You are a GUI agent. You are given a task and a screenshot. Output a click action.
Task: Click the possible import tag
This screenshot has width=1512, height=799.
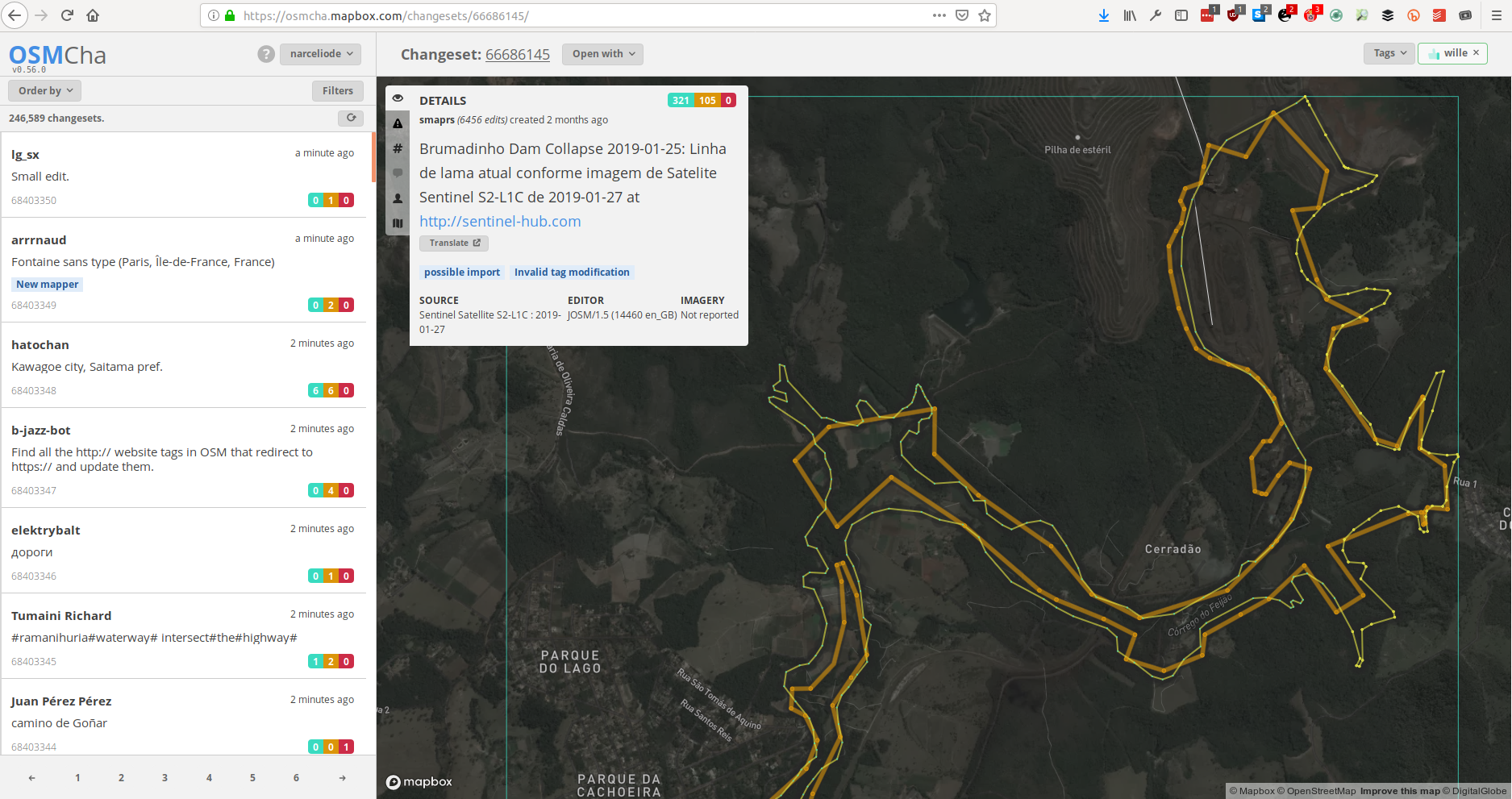point(462,273)
